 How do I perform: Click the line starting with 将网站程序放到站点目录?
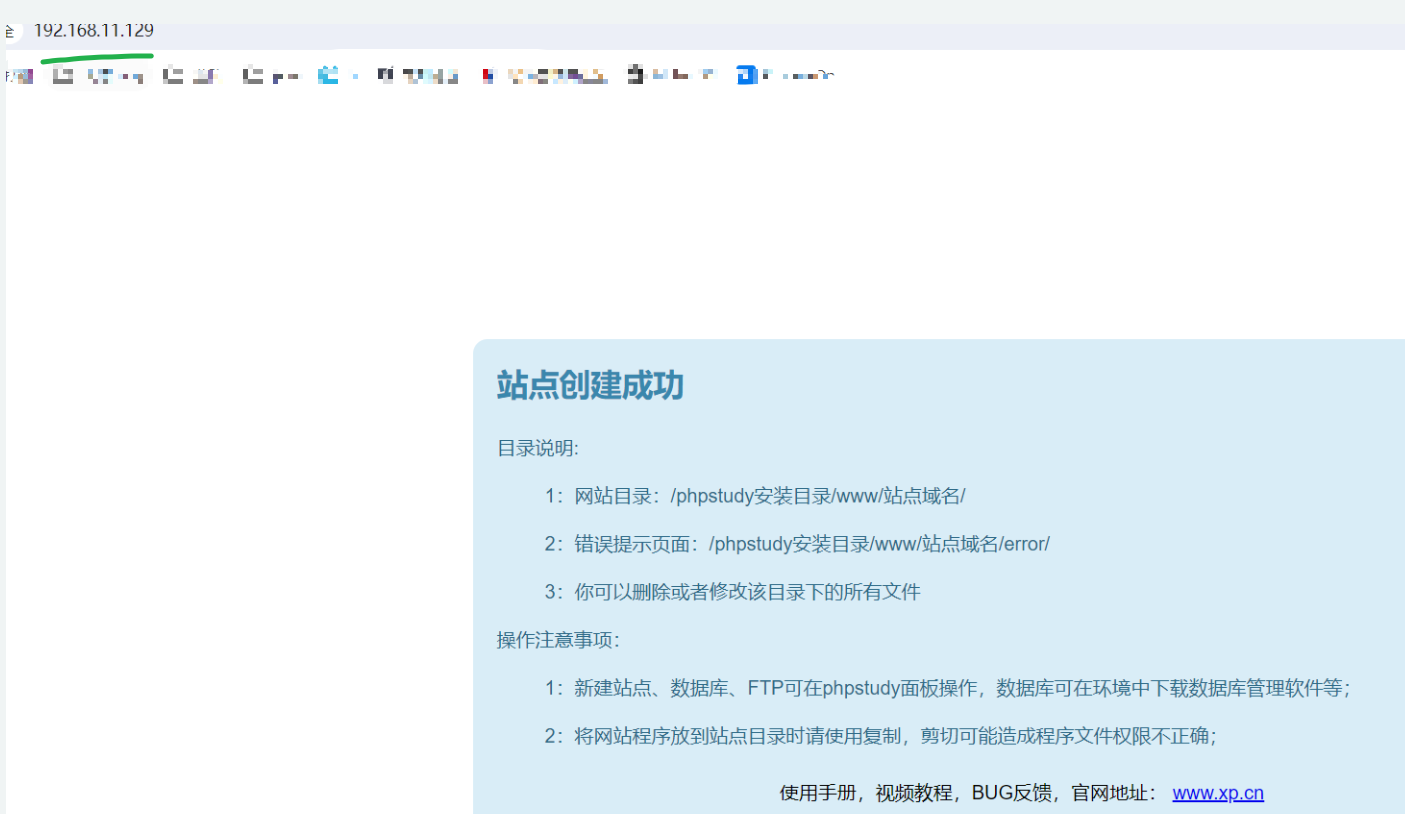[879, 736]
